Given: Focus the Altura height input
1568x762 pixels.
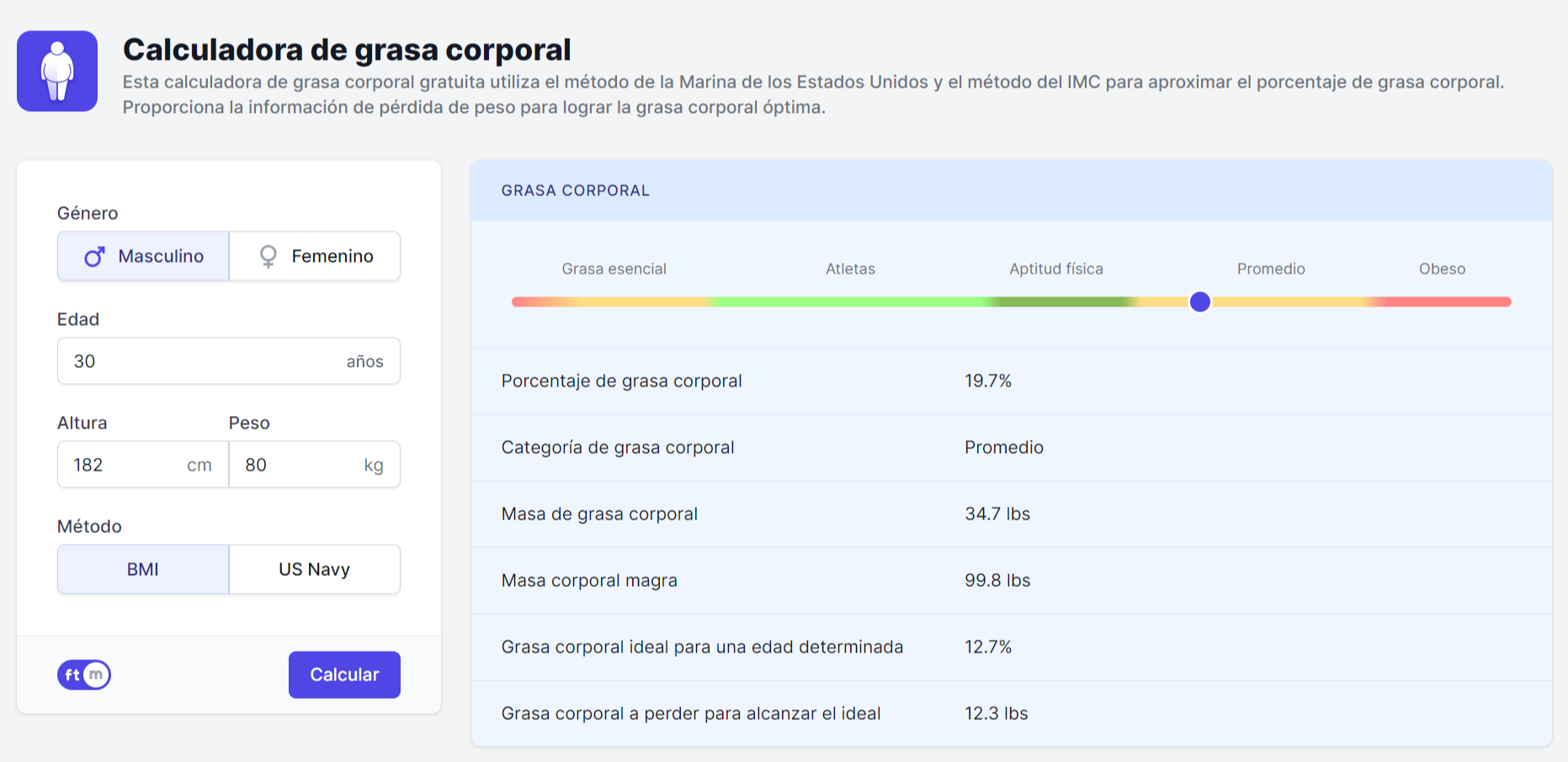Looking at the screenshot, I should click(126, 465).
